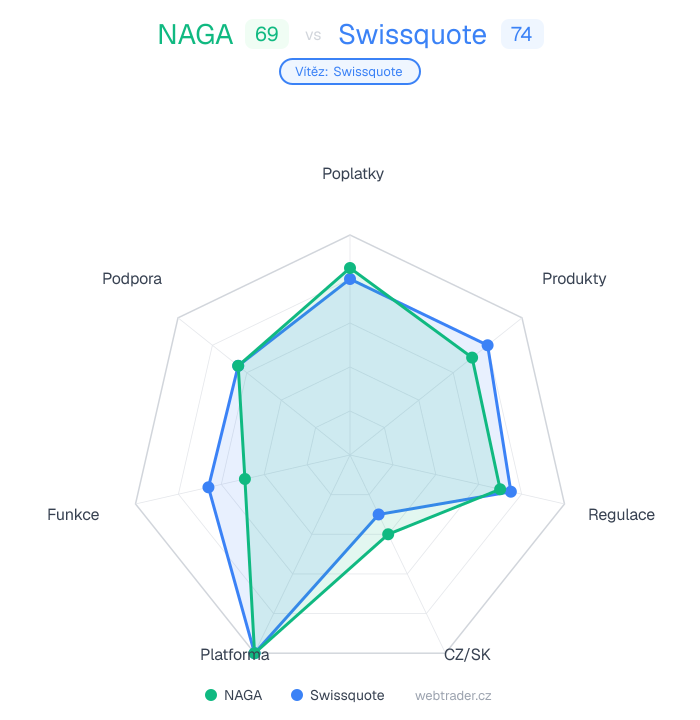This screenshot has height=720, width=700.
Task: Select Swissquote's blue CZ/SK data point
Action: (x=378, y=514)
